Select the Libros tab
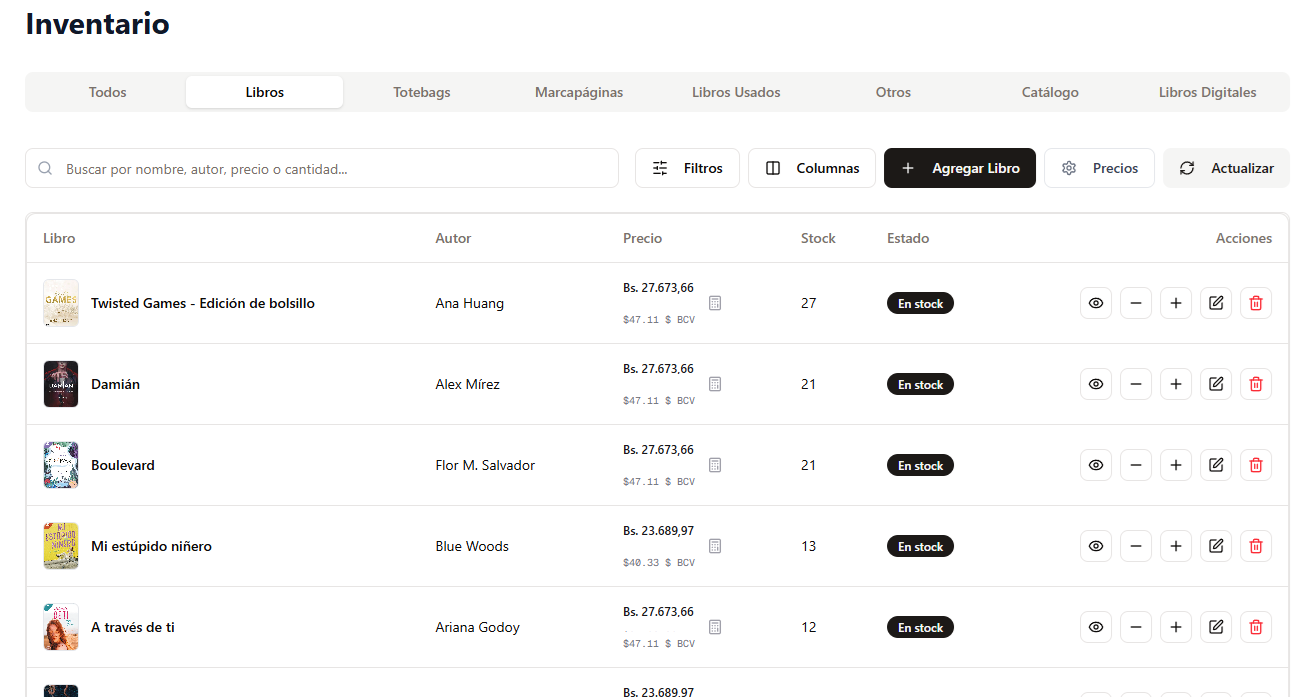 coord(265,92)
